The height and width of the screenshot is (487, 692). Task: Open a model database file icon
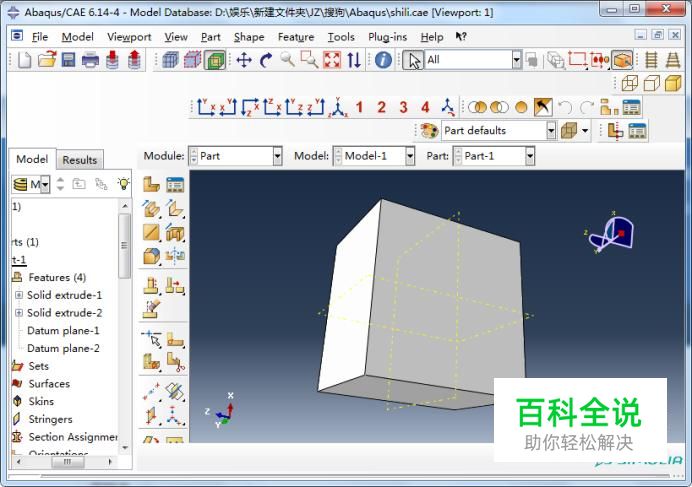tap(47, 60)
